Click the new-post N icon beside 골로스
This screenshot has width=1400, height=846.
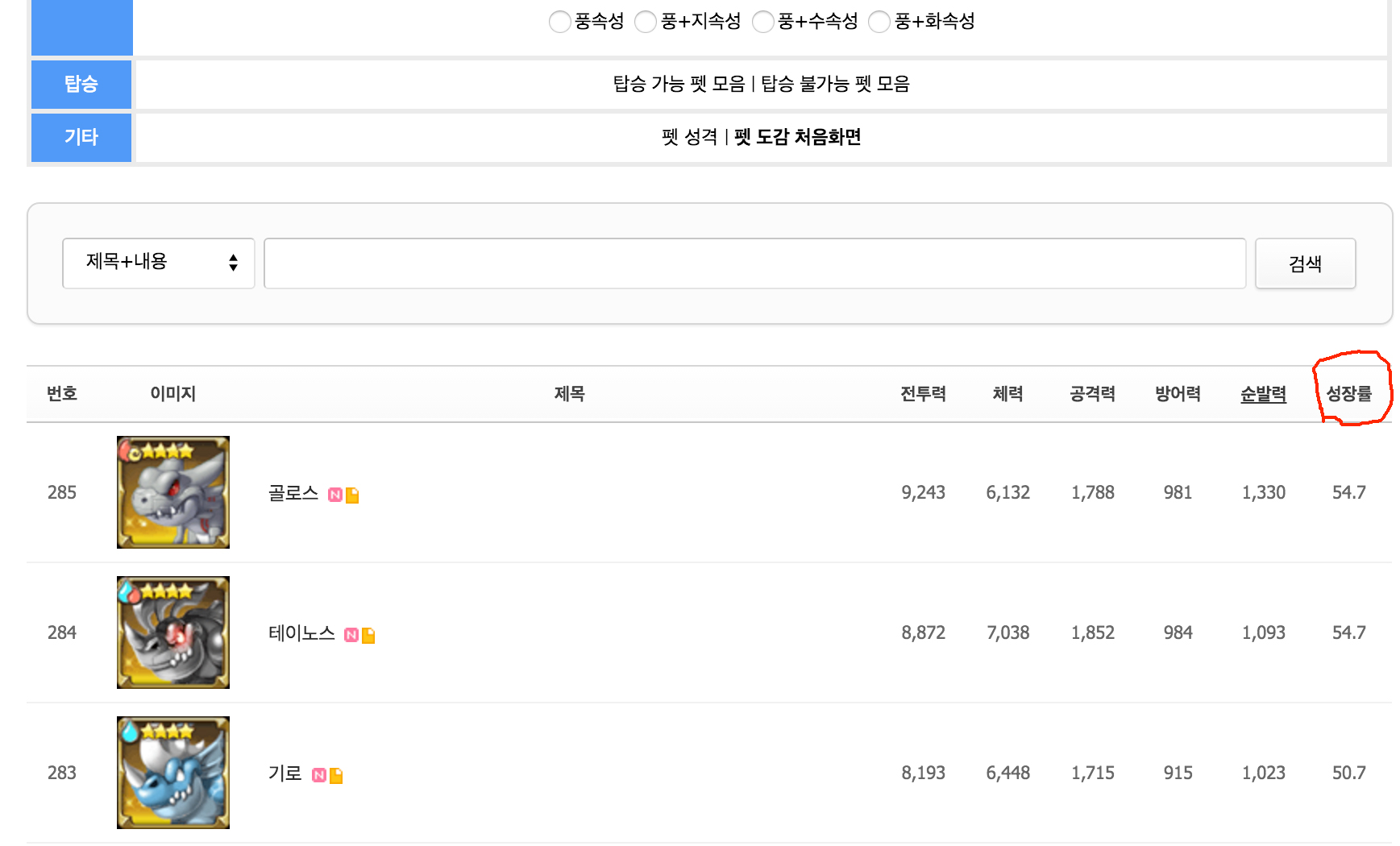click(335, 495)
